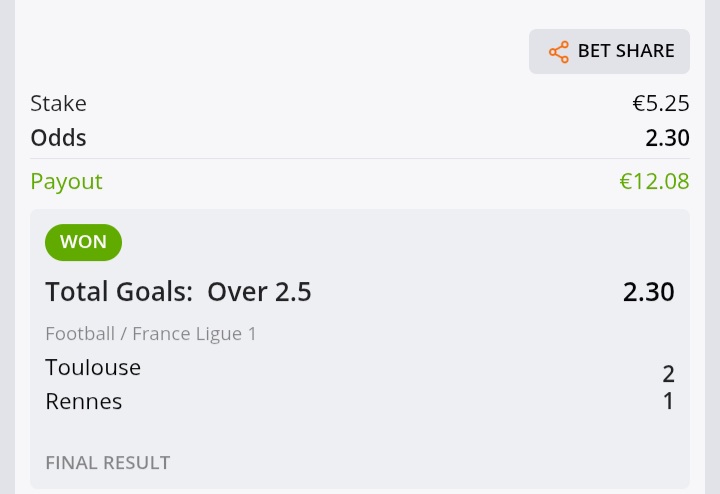Click Rennes' score of 1

click(669, 401)
